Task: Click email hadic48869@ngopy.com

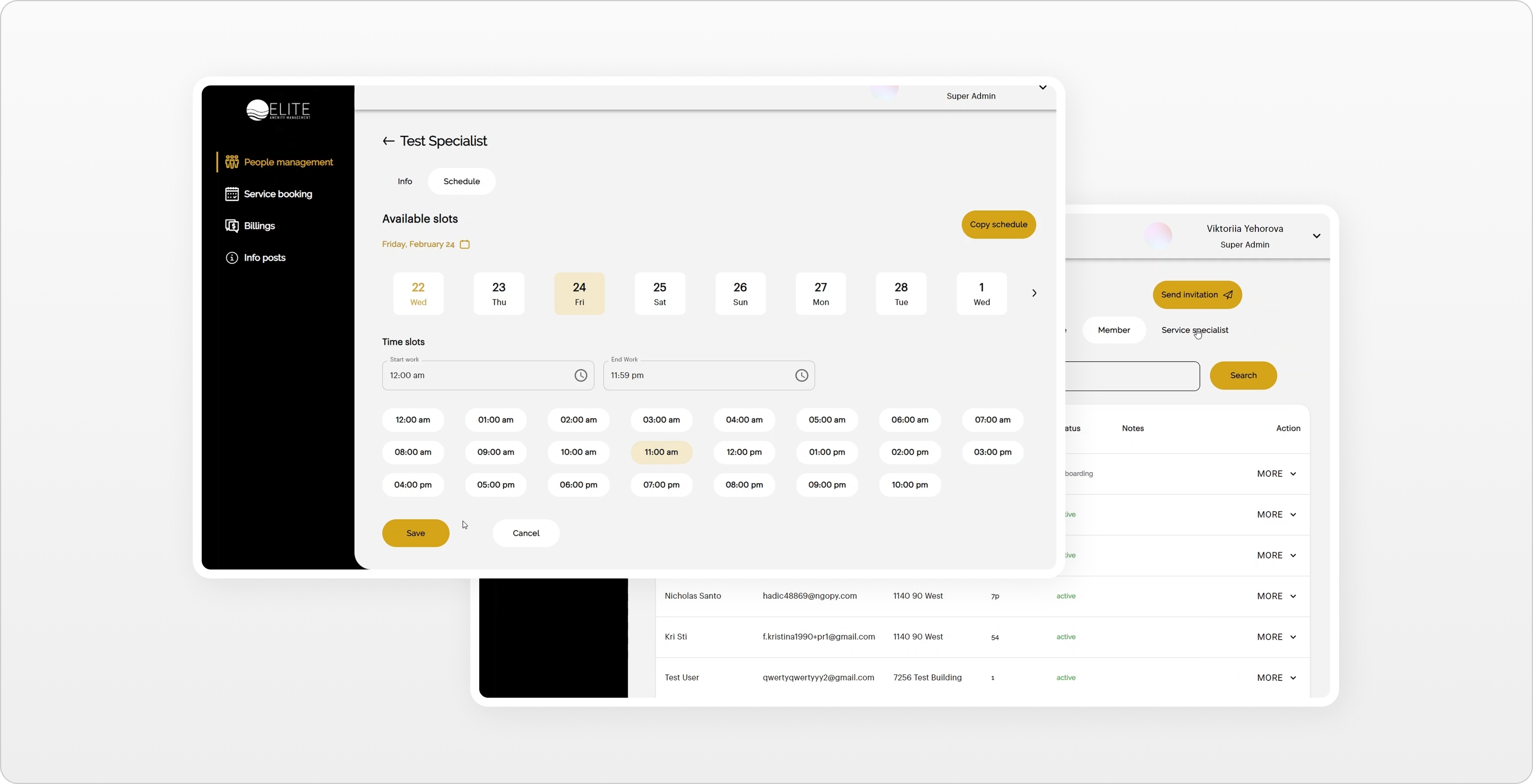Action: tap(809, 596)
